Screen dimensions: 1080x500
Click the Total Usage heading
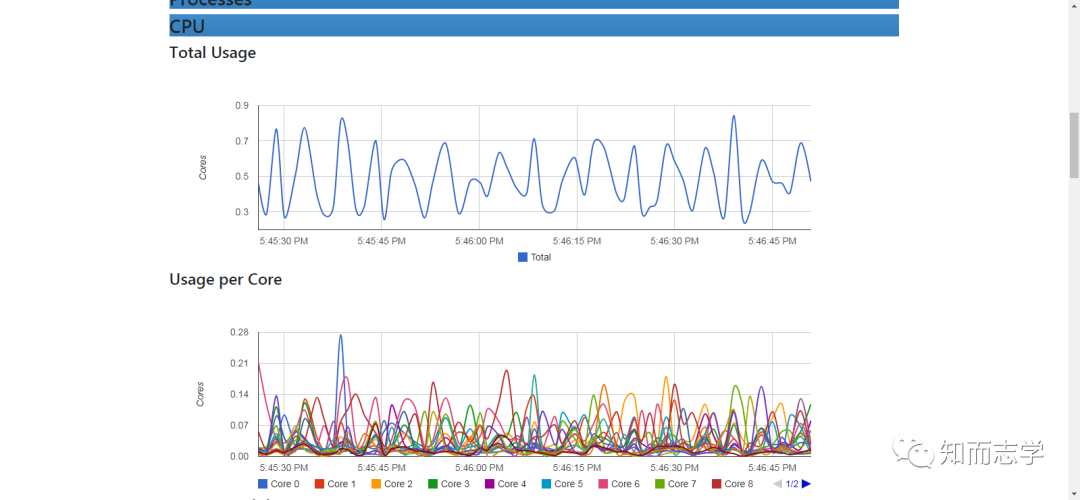pyautogui.click(x=213, y=52)
